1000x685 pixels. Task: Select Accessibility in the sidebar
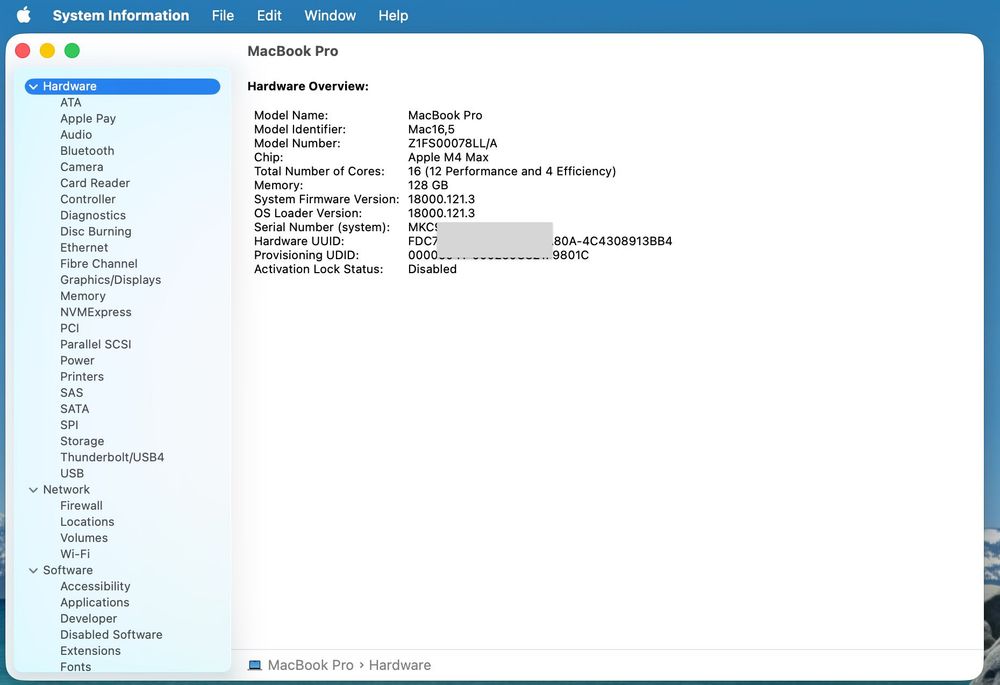tap(95, 586)
